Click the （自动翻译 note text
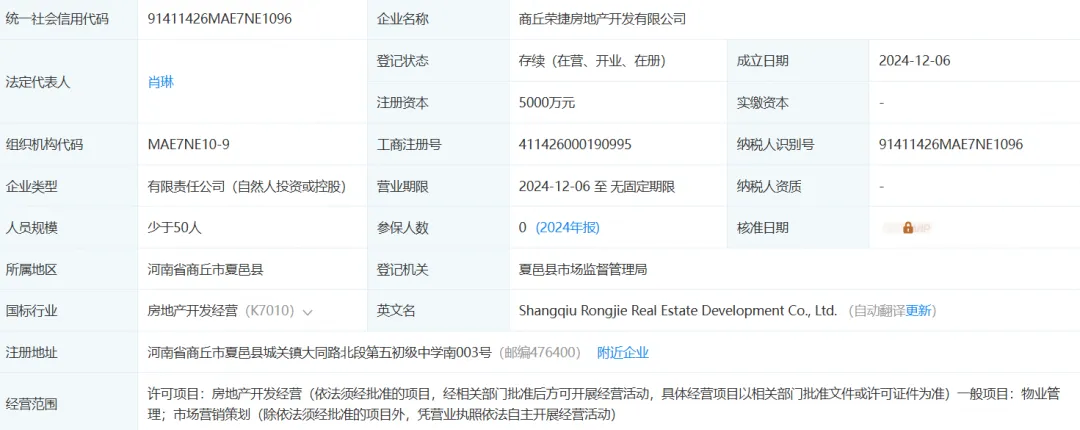Image resolution: width=1080 pixels, height=430 pixels. coord(875,311)
